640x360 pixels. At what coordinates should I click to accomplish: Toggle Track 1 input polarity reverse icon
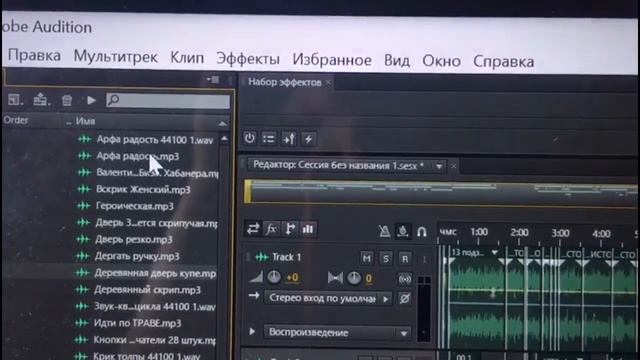(x=404, y=299)
